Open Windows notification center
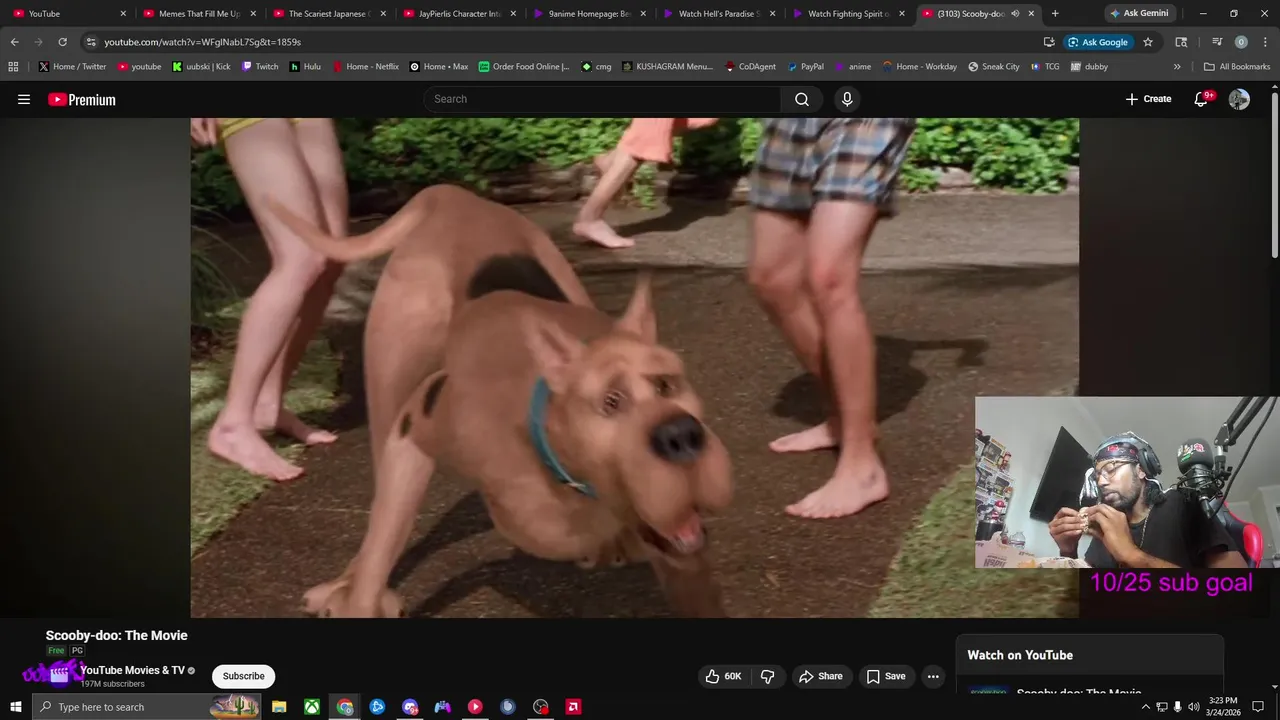The height and width of the screenshot is (720, 1280). (x=1259, y=707)
